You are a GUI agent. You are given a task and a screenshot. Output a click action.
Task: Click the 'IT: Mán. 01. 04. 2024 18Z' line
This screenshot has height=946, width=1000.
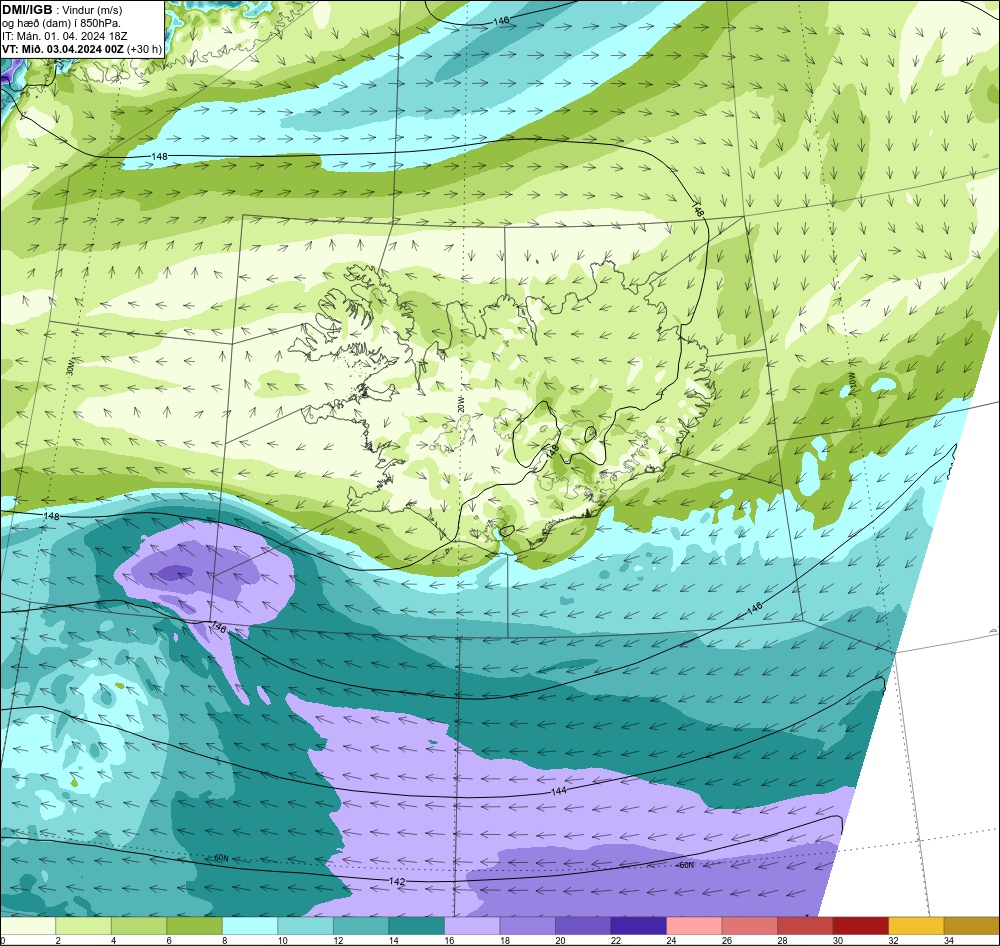pyautogui.click(x=64, y=36)
